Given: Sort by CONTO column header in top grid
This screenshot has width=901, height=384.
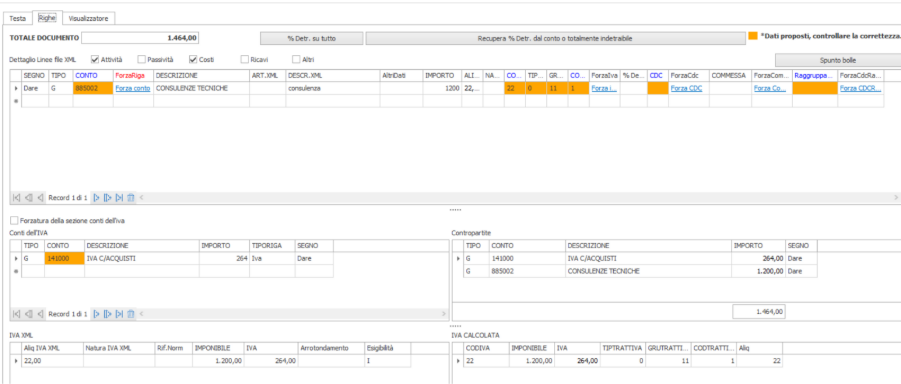Looking at the screenshot, I should coord(93,75).
